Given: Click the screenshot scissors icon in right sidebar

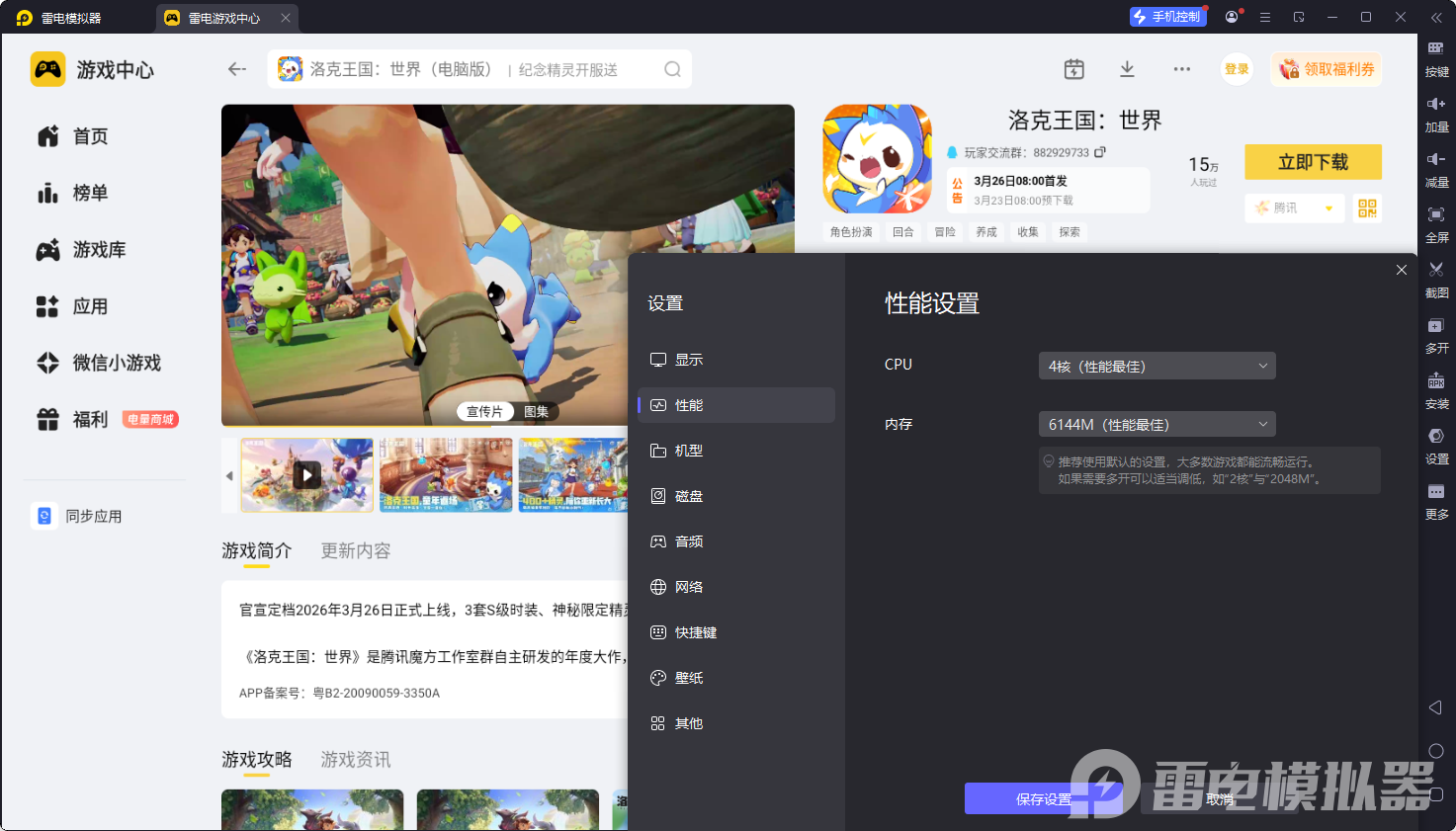Looking at the screenshot, I should [1436, 270].
